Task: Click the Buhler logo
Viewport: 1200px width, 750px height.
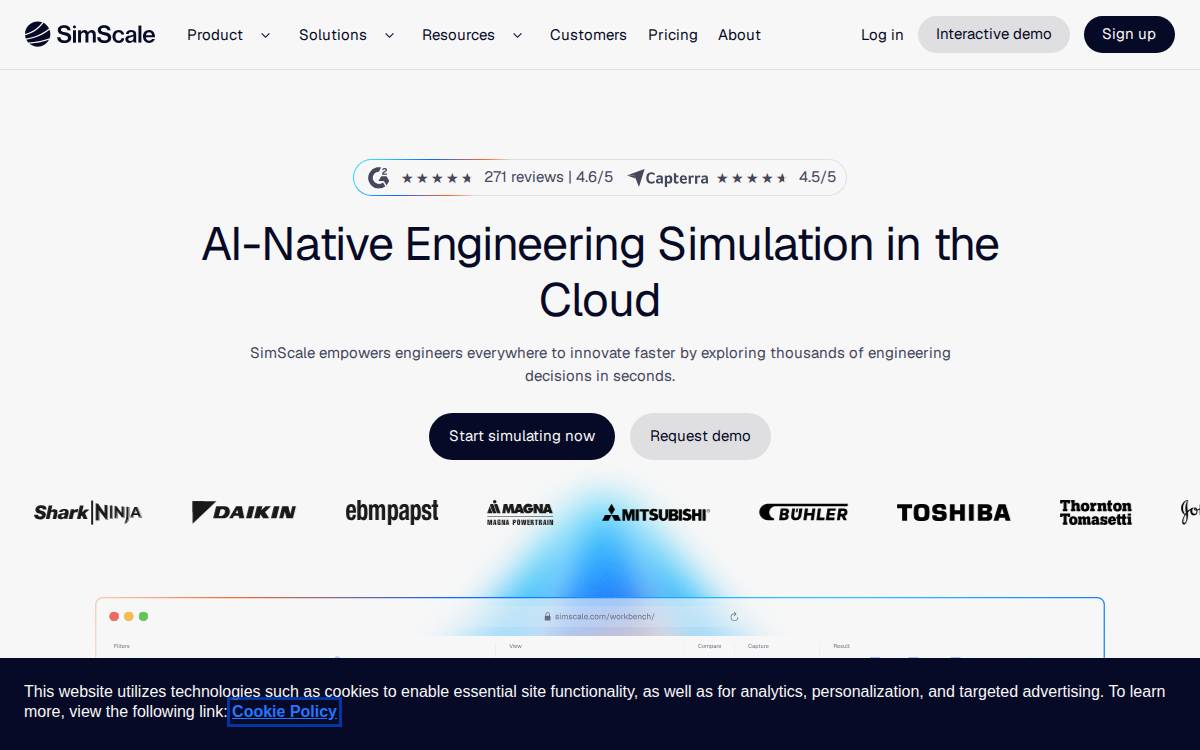Action: 804,513
